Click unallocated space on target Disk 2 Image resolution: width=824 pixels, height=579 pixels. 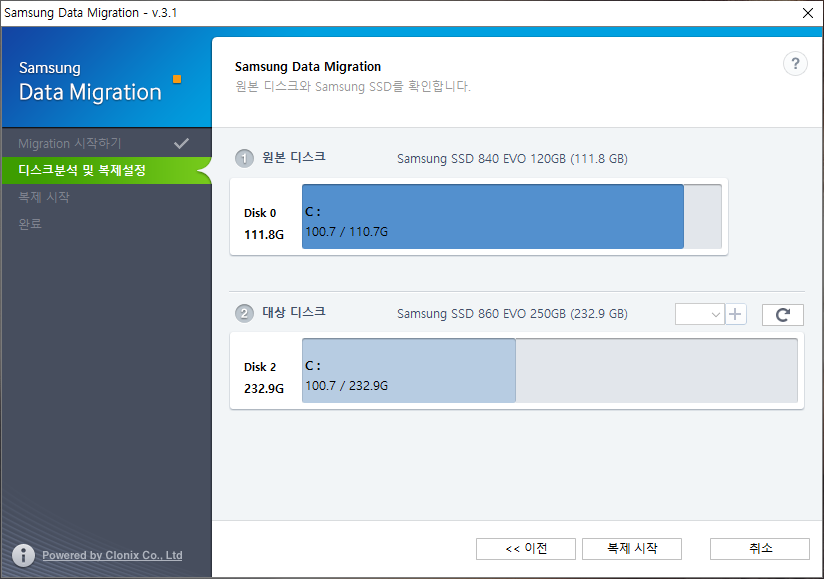(656, 370)
